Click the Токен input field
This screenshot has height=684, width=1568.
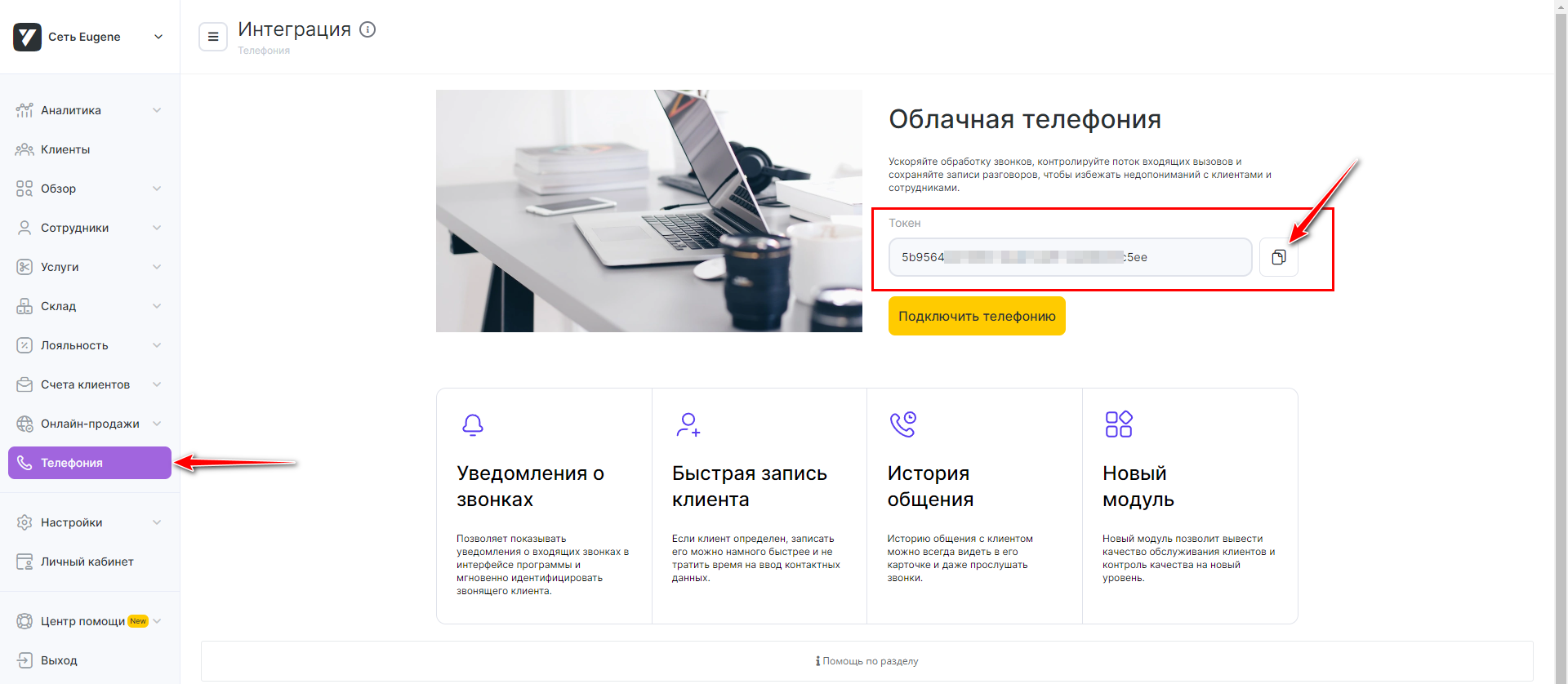[x=1070, y=257]
